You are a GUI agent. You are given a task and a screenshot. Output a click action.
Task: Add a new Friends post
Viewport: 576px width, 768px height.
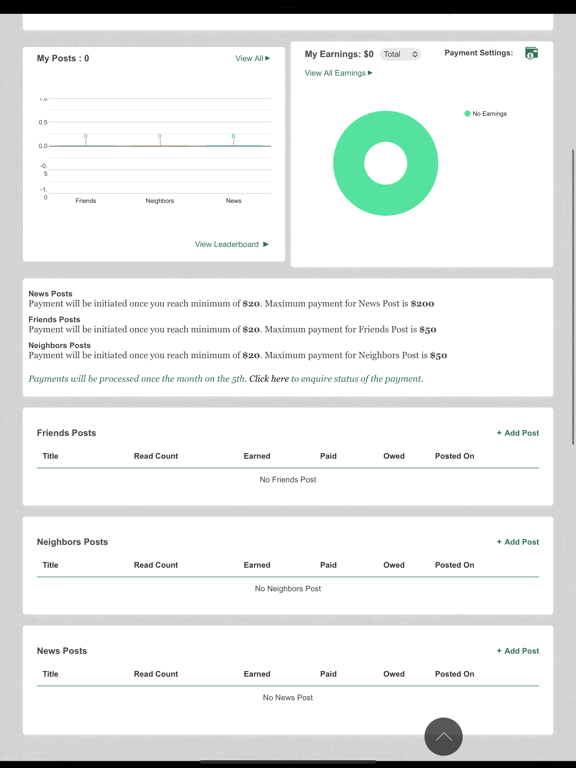pos(518,433)
